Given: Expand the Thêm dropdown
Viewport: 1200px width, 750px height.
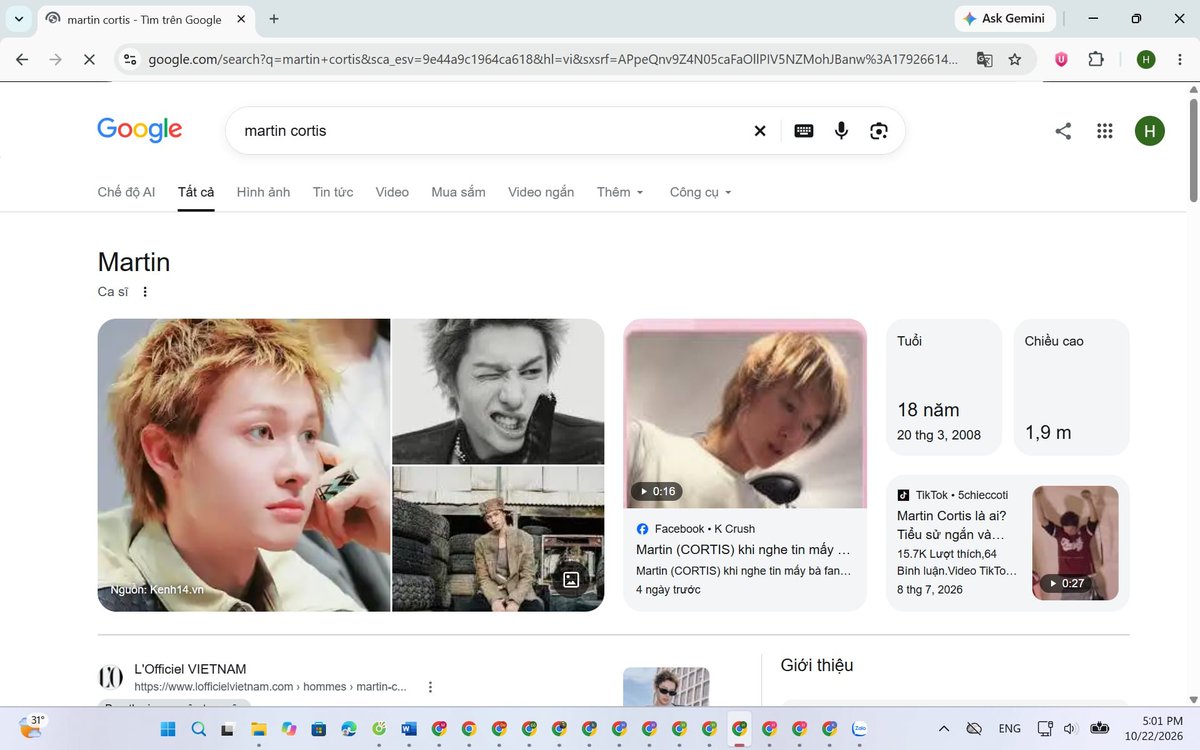Looking at the screenshot, I should point(620,192).
